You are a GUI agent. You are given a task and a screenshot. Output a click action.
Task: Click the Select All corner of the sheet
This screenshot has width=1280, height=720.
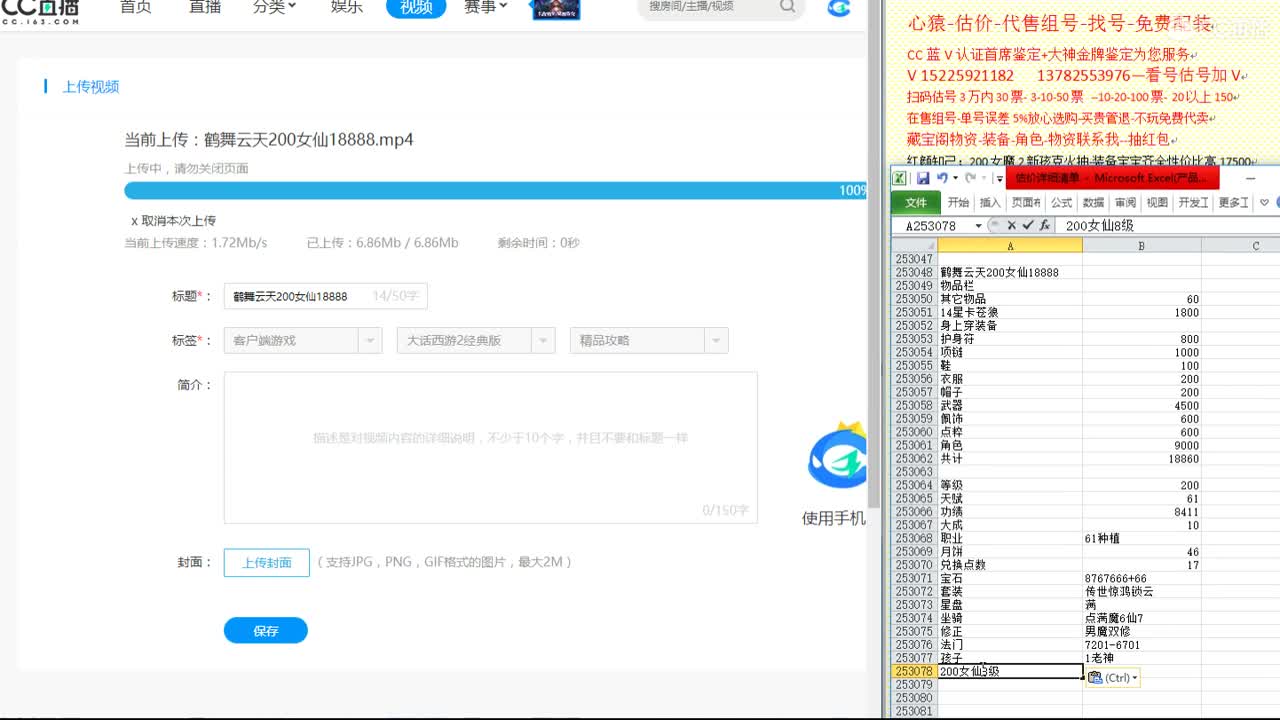[x=914, y=245]
